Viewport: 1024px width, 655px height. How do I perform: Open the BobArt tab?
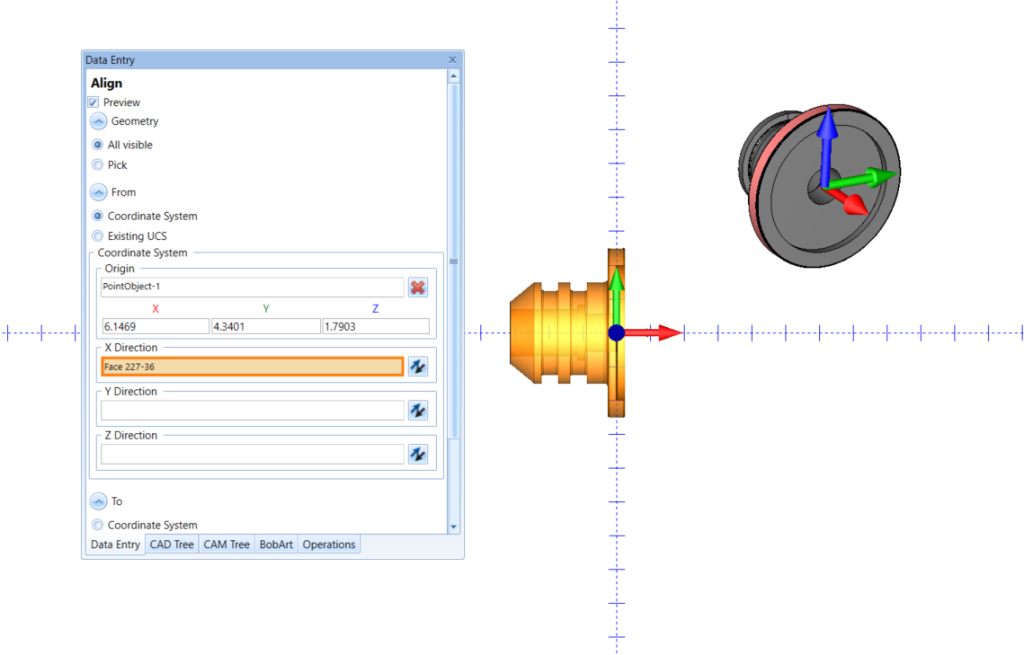tap(275, 544)
